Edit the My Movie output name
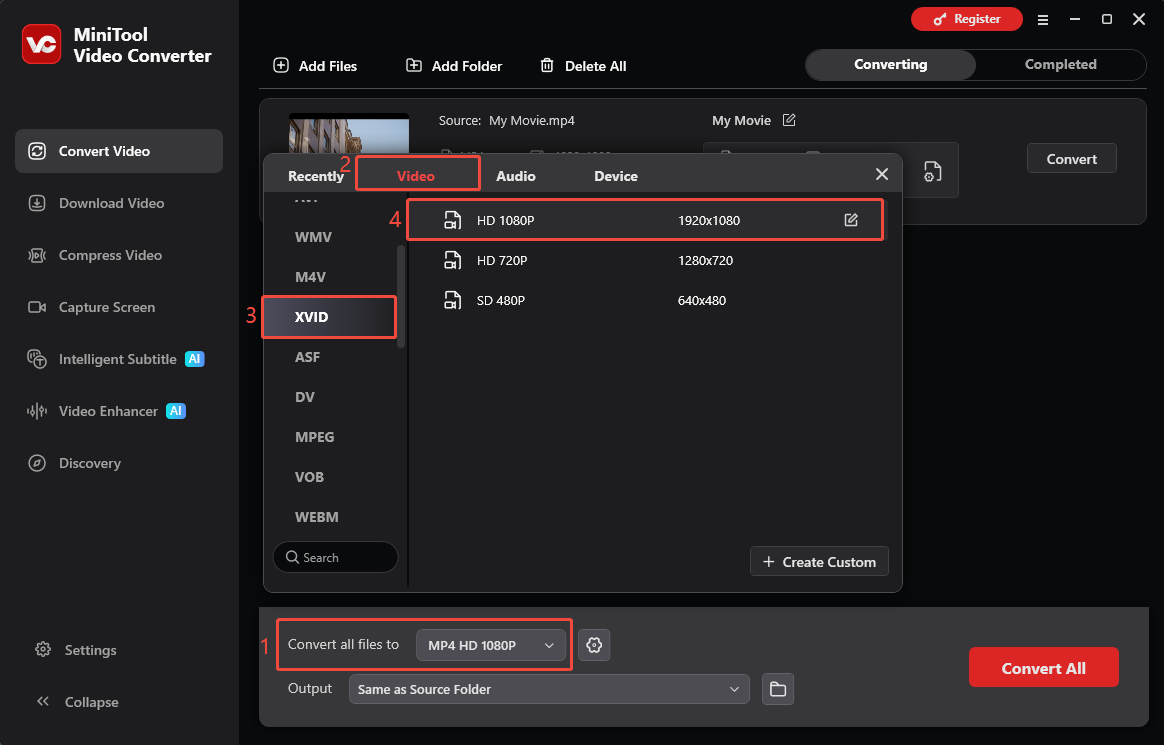The width and height of the screenshot is (1164, 745). 789,120
